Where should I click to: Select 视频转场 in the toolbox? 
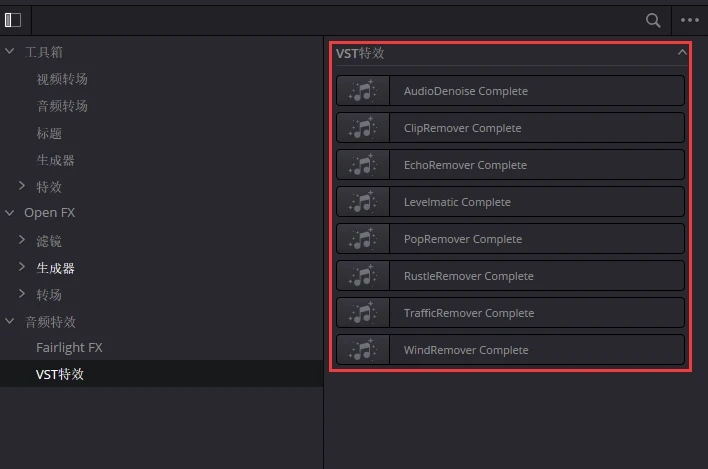tap(62, 79)
